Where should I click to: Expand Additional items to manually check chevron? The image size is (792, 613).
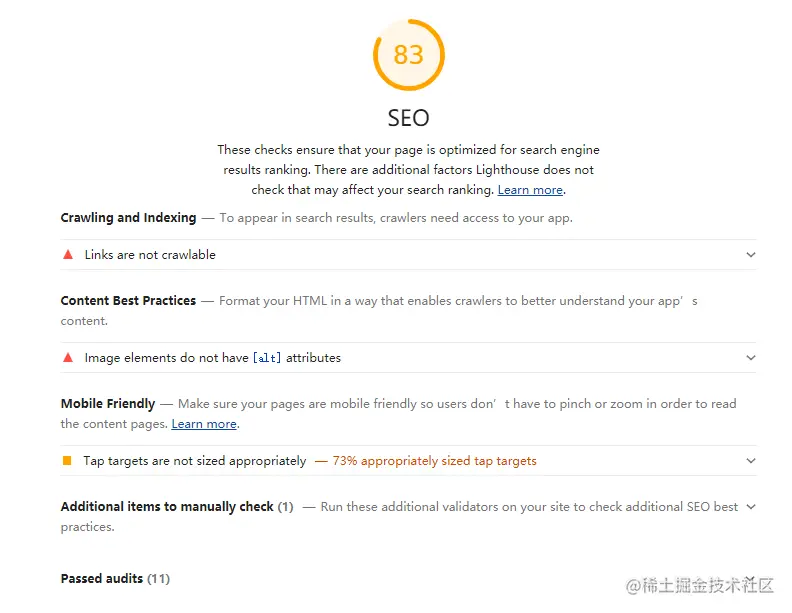[751, 506]
